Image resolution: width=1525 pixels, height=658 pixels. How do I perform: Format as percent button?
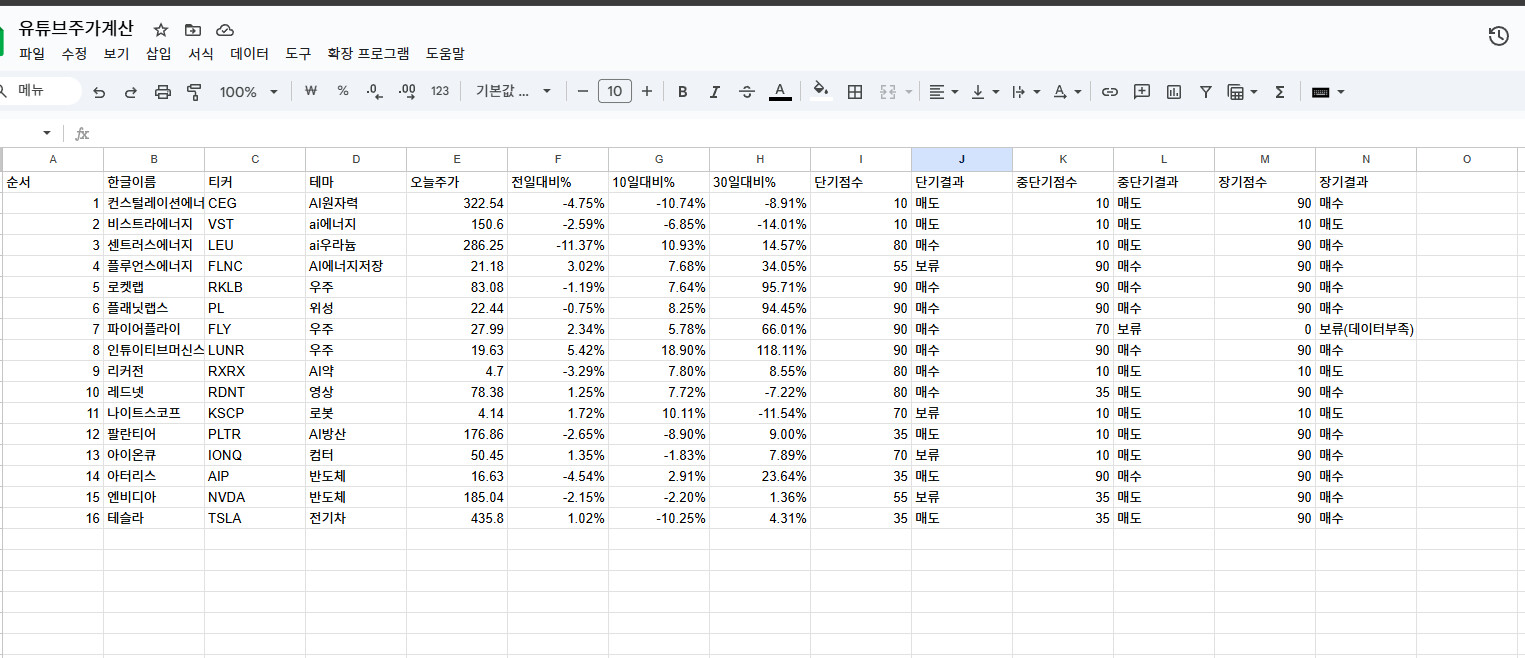point(342,92)
